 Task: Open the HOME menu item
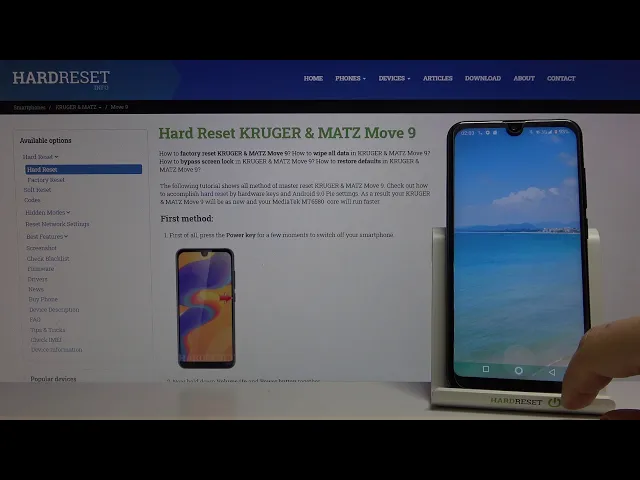[313, 78]
